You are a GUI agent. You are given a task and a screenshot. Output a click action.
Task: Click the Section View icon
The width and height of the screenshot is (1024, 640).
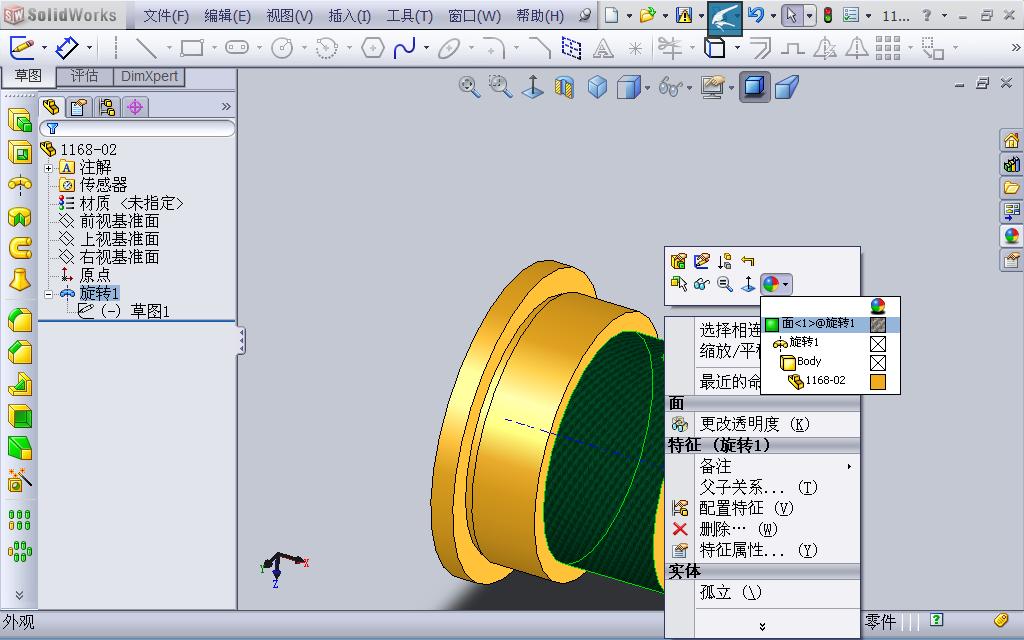pyautogui.click(x=564, y=87)
